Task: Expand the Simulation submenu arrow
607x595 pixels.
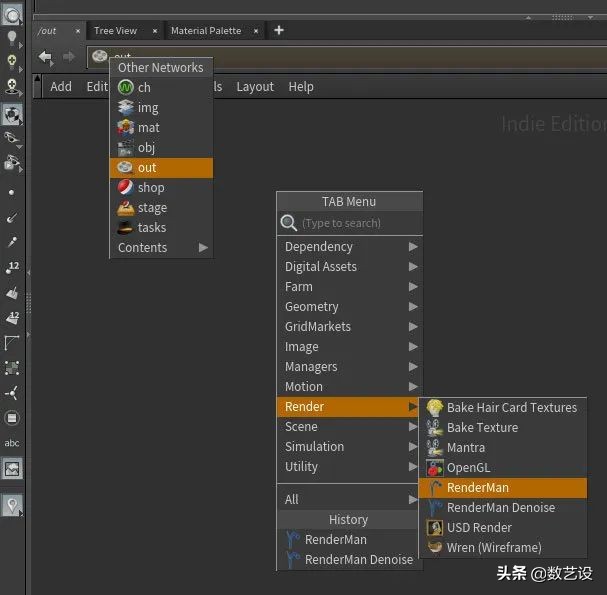Action: [412, 446]
